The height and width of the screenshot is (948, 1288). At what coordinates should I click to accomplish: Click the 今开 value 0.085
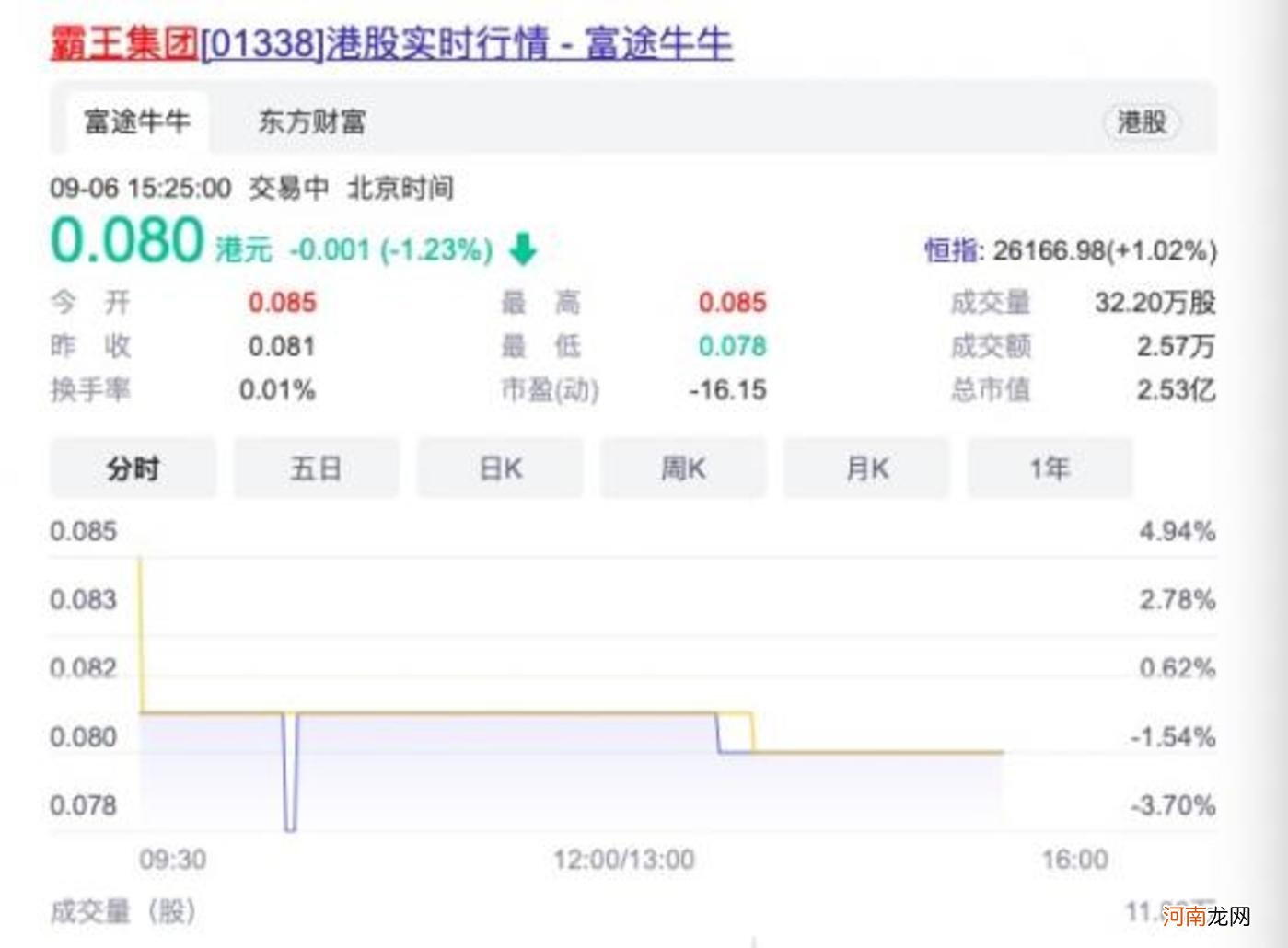pos(283,302)
